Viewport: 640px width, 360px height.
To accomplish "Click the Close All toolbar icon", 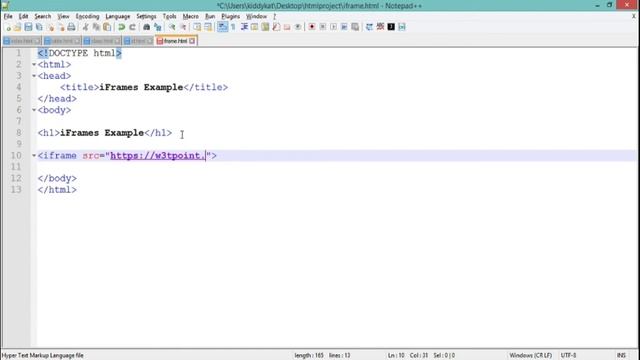I will click(x=60, y=27).
